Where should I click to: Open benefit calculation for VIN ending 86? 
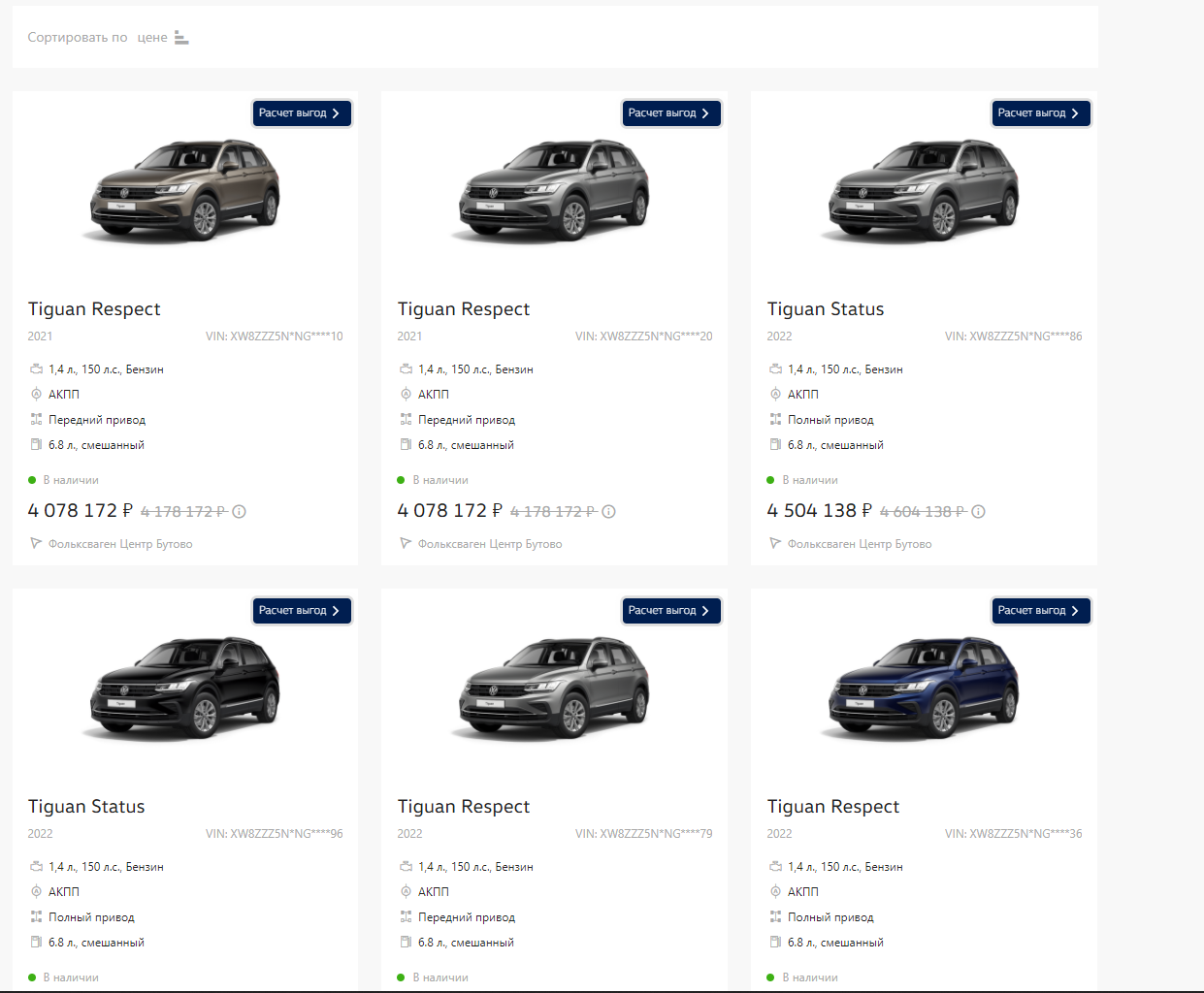[x=1041, y=113]
